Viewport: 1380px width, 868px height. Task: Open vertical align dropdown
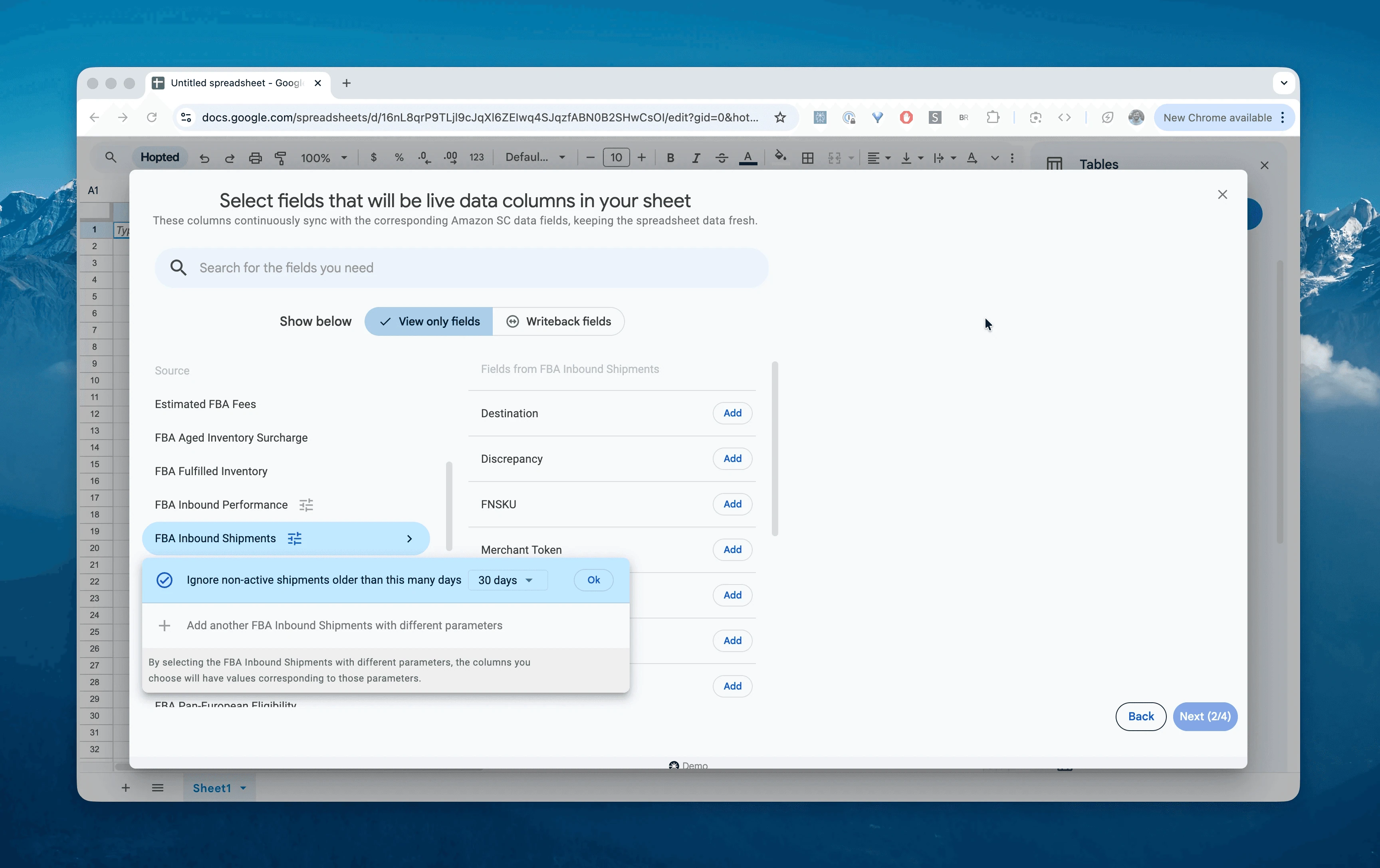tap(912, 158)
